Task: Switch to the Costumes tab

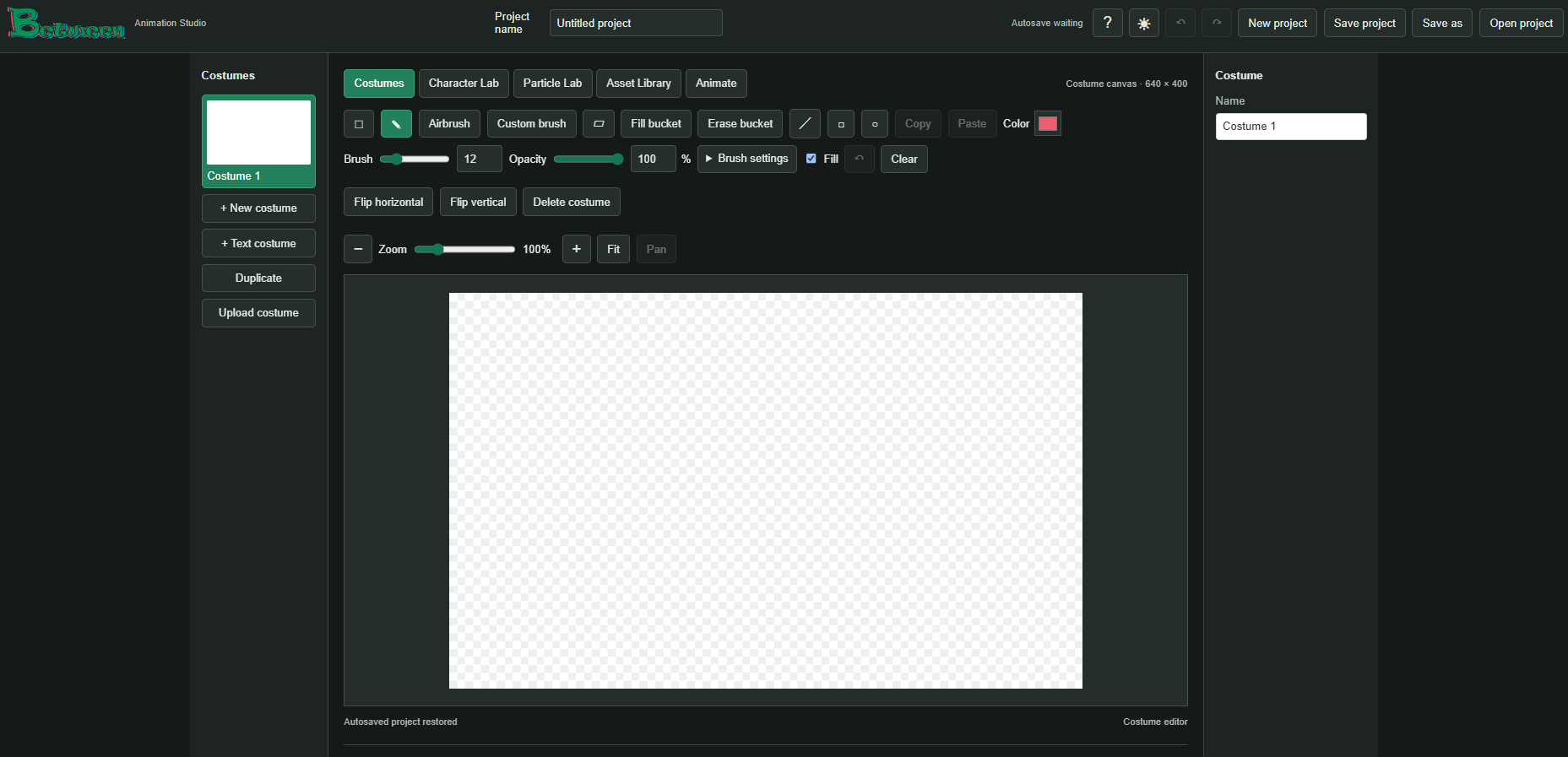Action: coord(379,84)
